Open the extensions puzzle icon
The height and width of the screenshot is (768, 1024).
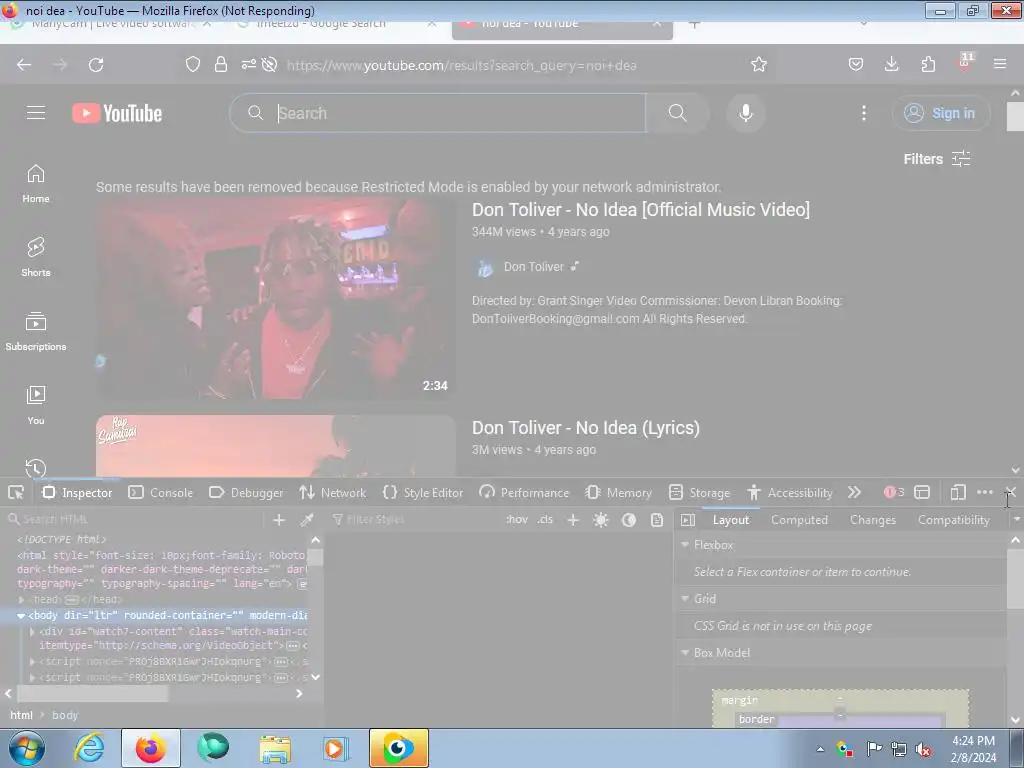[928, 64]
